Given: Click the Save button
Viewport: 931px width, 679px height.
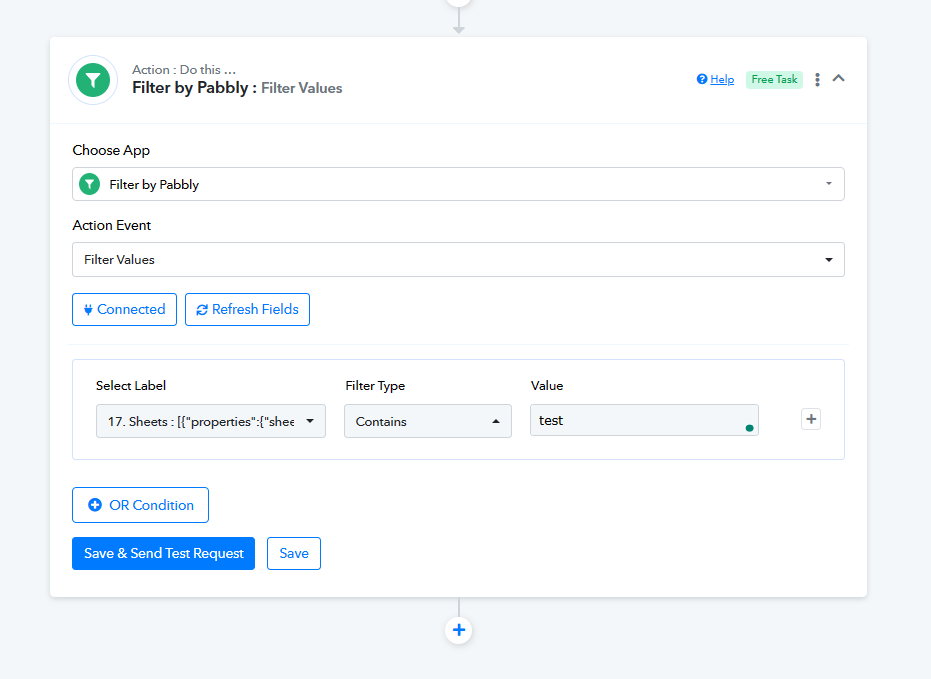Looking at the screenshot, I should 294,553.
